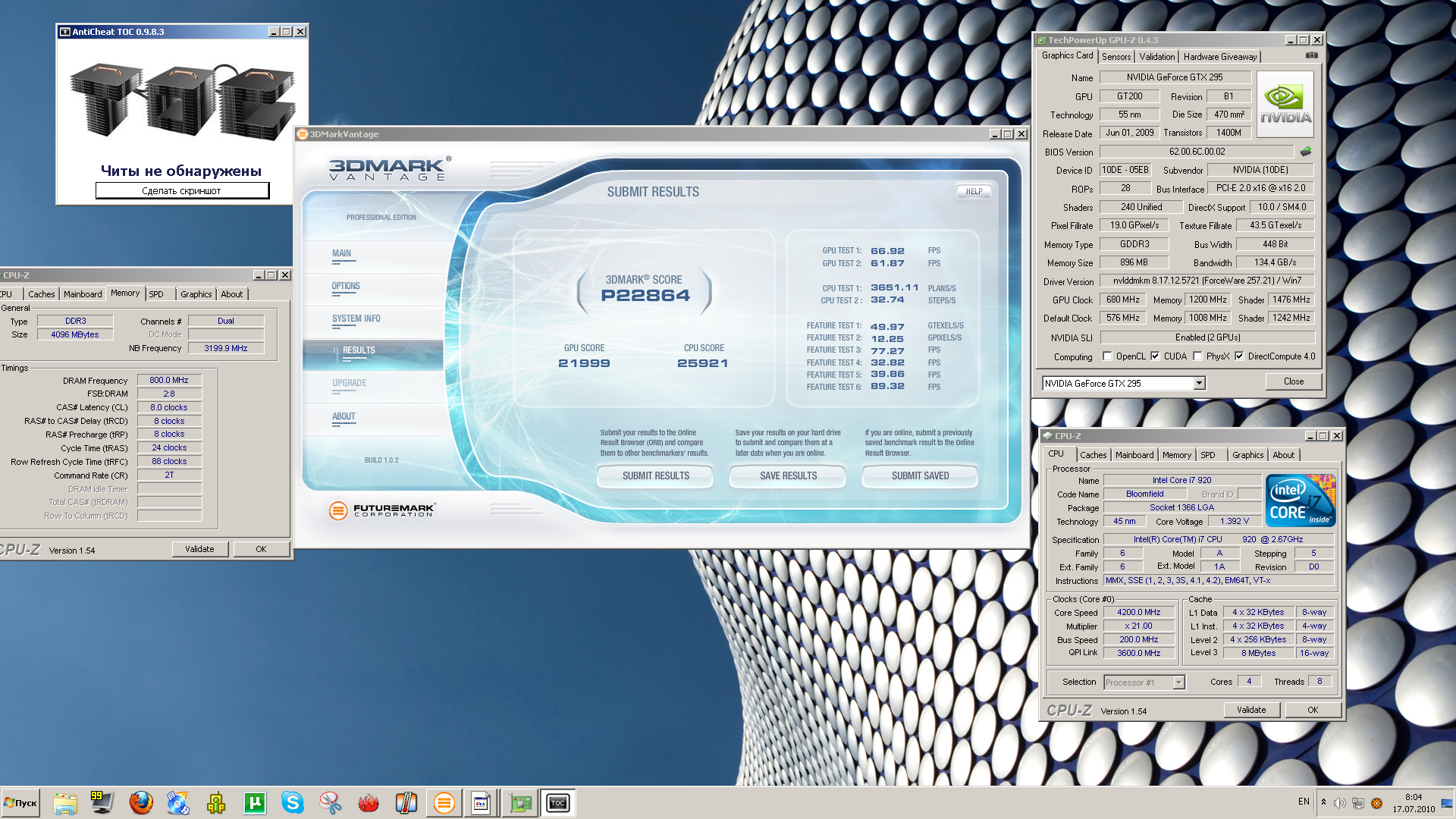Switch to the CPU-Z taskbar button

coord(482,803)
